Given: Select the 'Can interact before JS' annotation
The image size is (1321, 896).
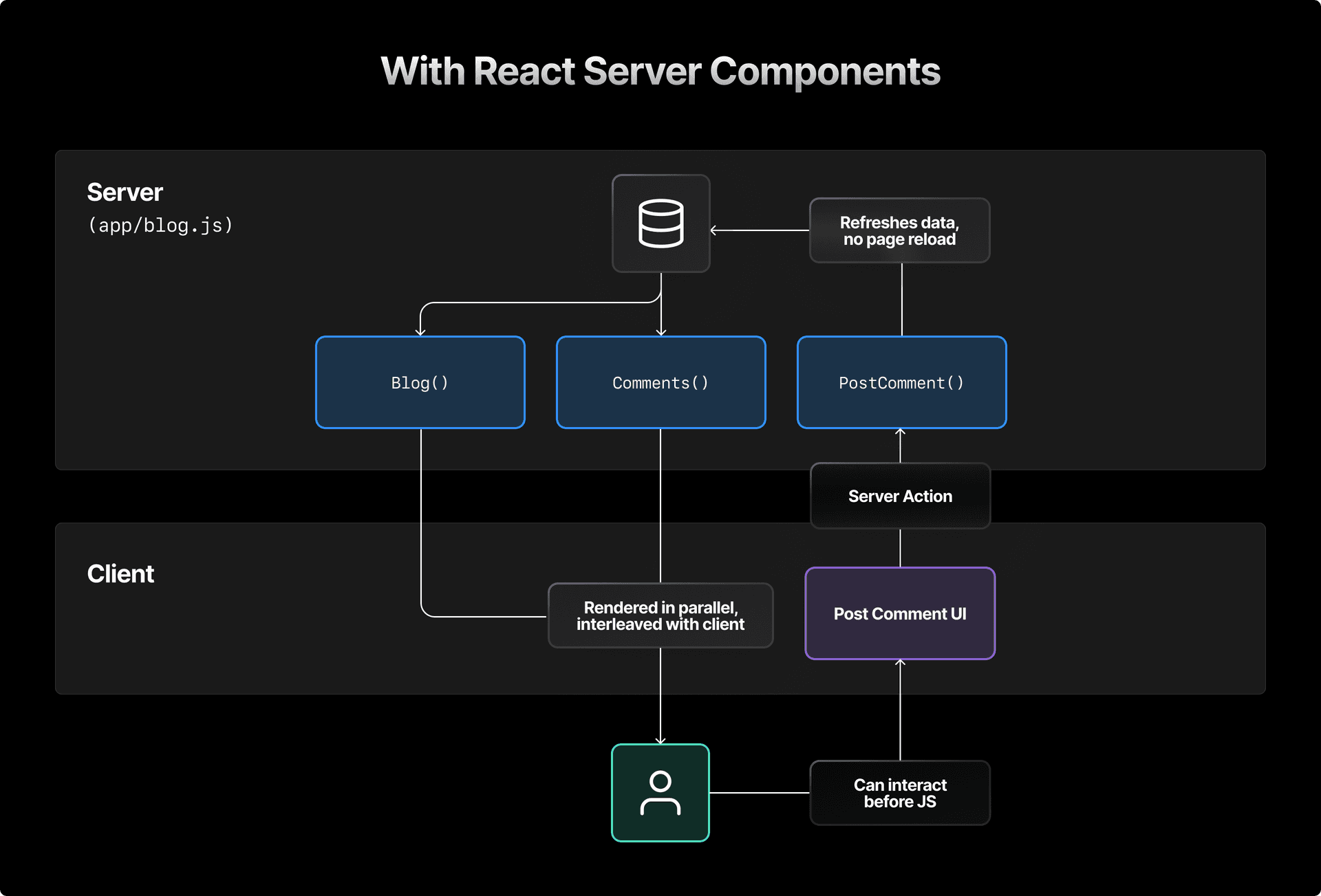Looking at the screenshot, I should pos(899,793).
